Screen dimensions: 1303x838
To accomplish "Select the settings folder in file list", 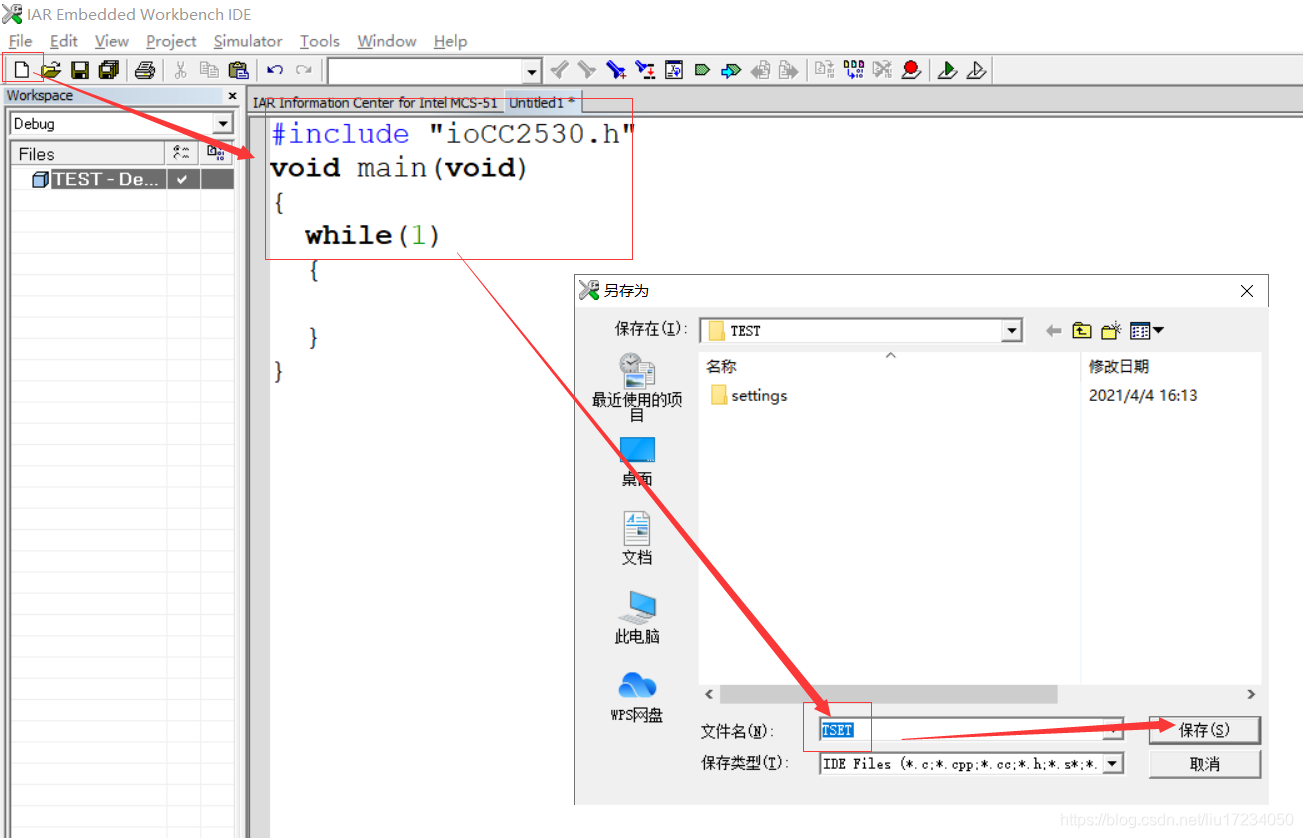I will click(x=749, y=396).
